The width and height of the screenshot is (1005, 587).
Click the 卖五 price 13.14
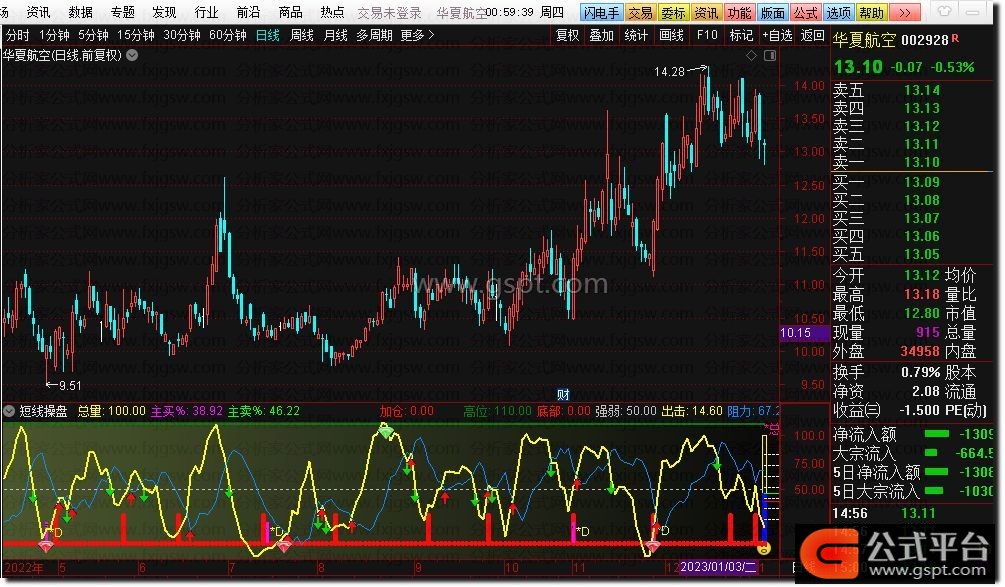(x=922, y=90)
